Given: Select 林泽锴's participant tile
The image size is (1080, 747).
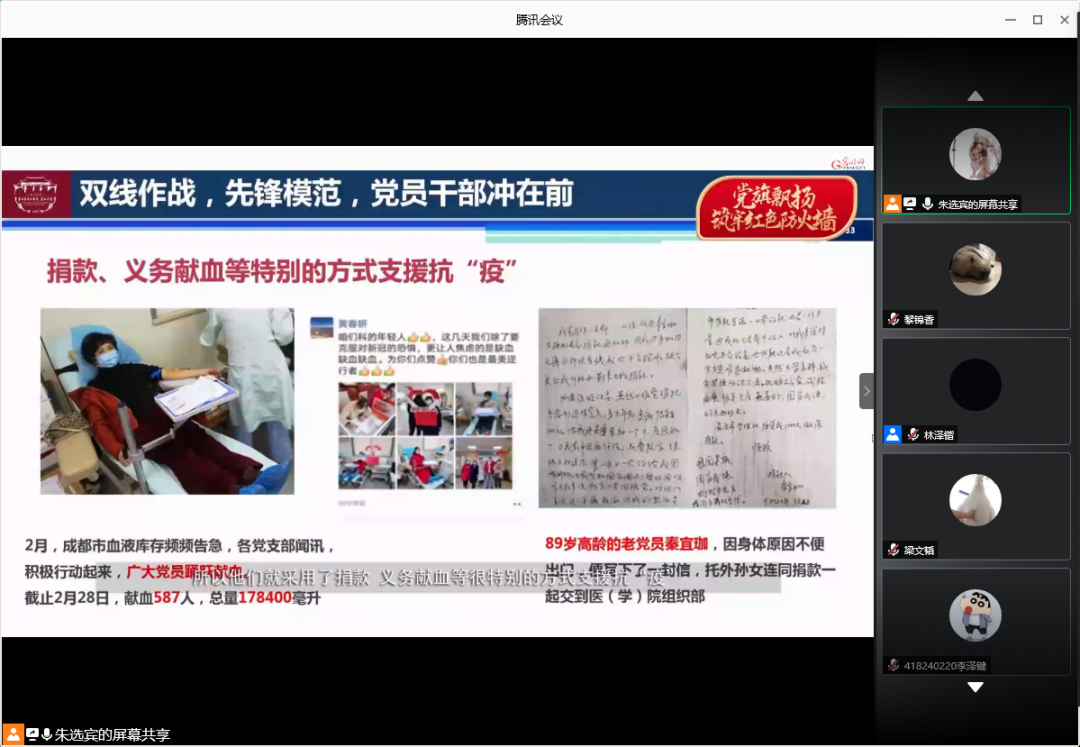Looking at the screenshot, I should click(975, 384).
